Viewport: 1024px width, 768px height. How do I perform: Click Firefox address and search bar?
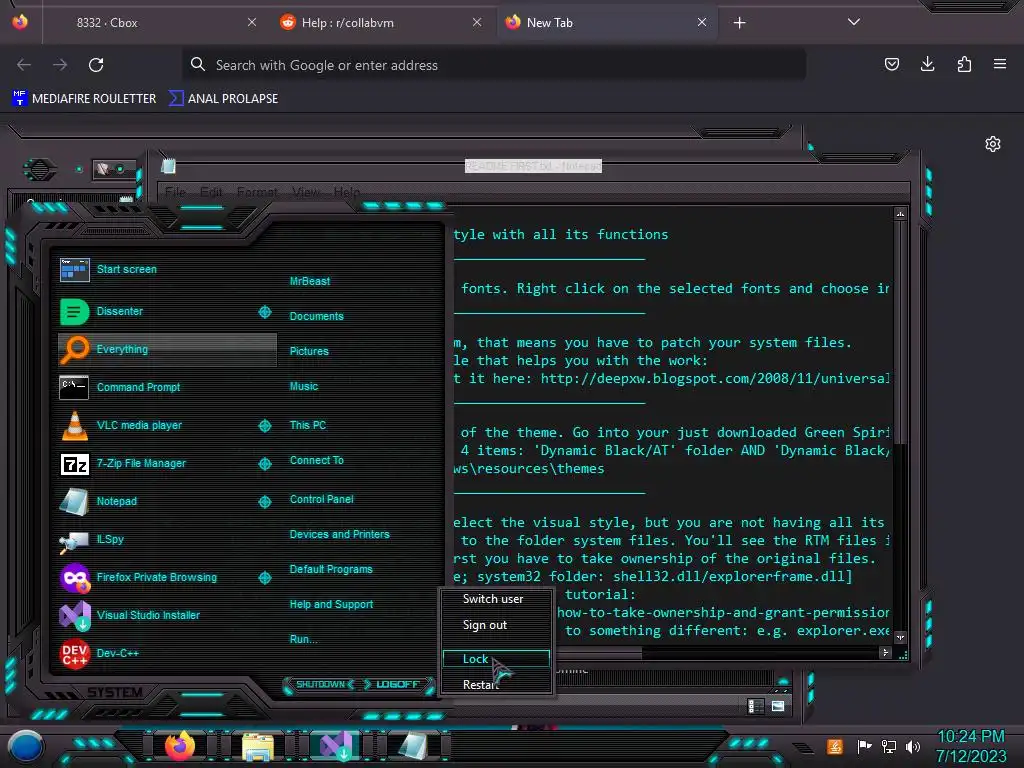[x=494, y=65]
